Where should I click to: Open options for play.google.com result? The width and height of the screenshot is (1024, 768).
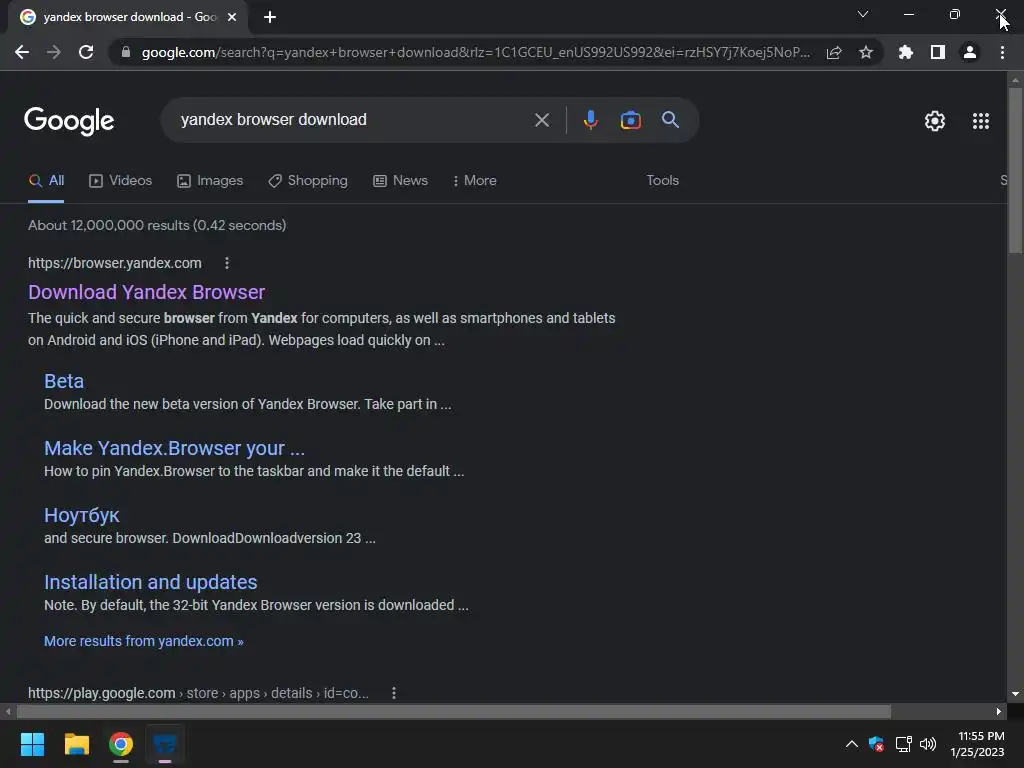click(394, 693)
